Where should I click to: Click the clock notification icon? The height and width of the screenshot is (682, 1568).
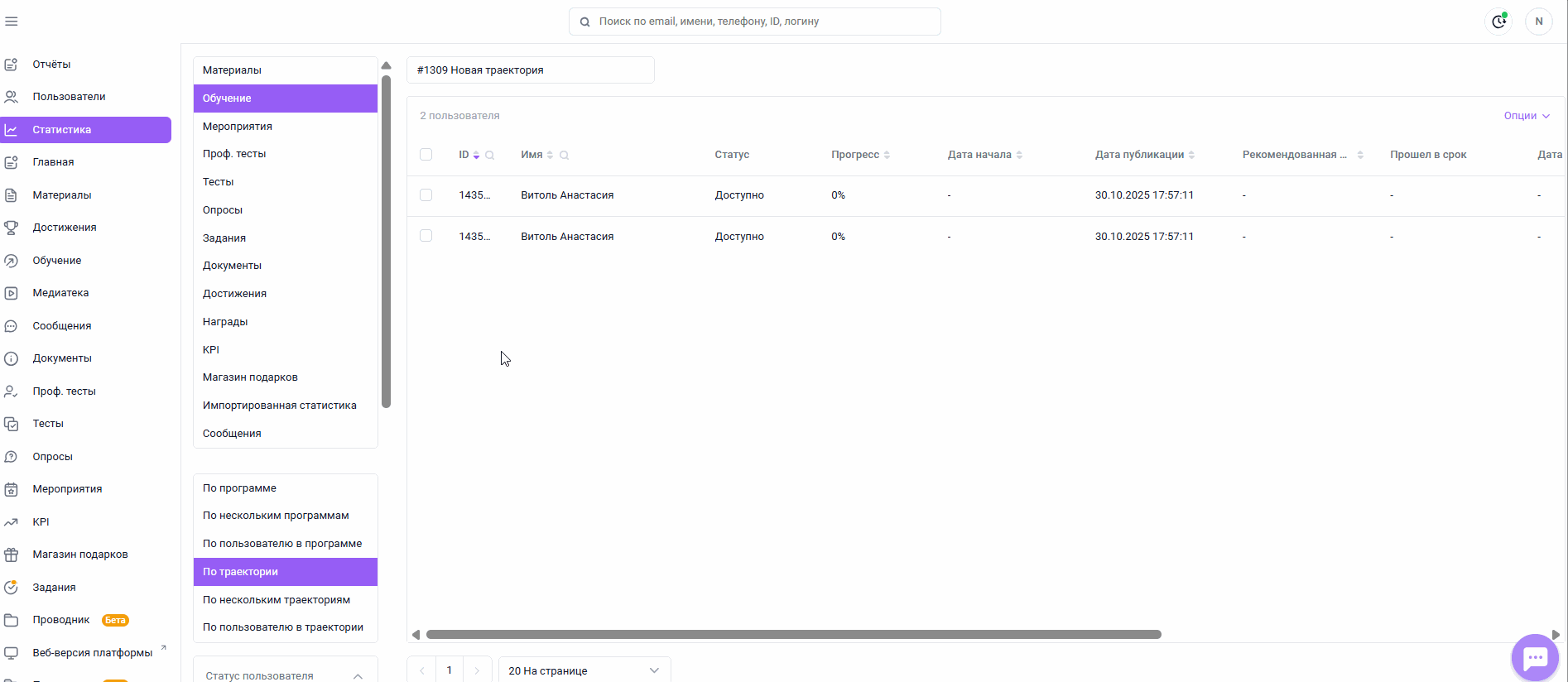tap(1498, 22)
